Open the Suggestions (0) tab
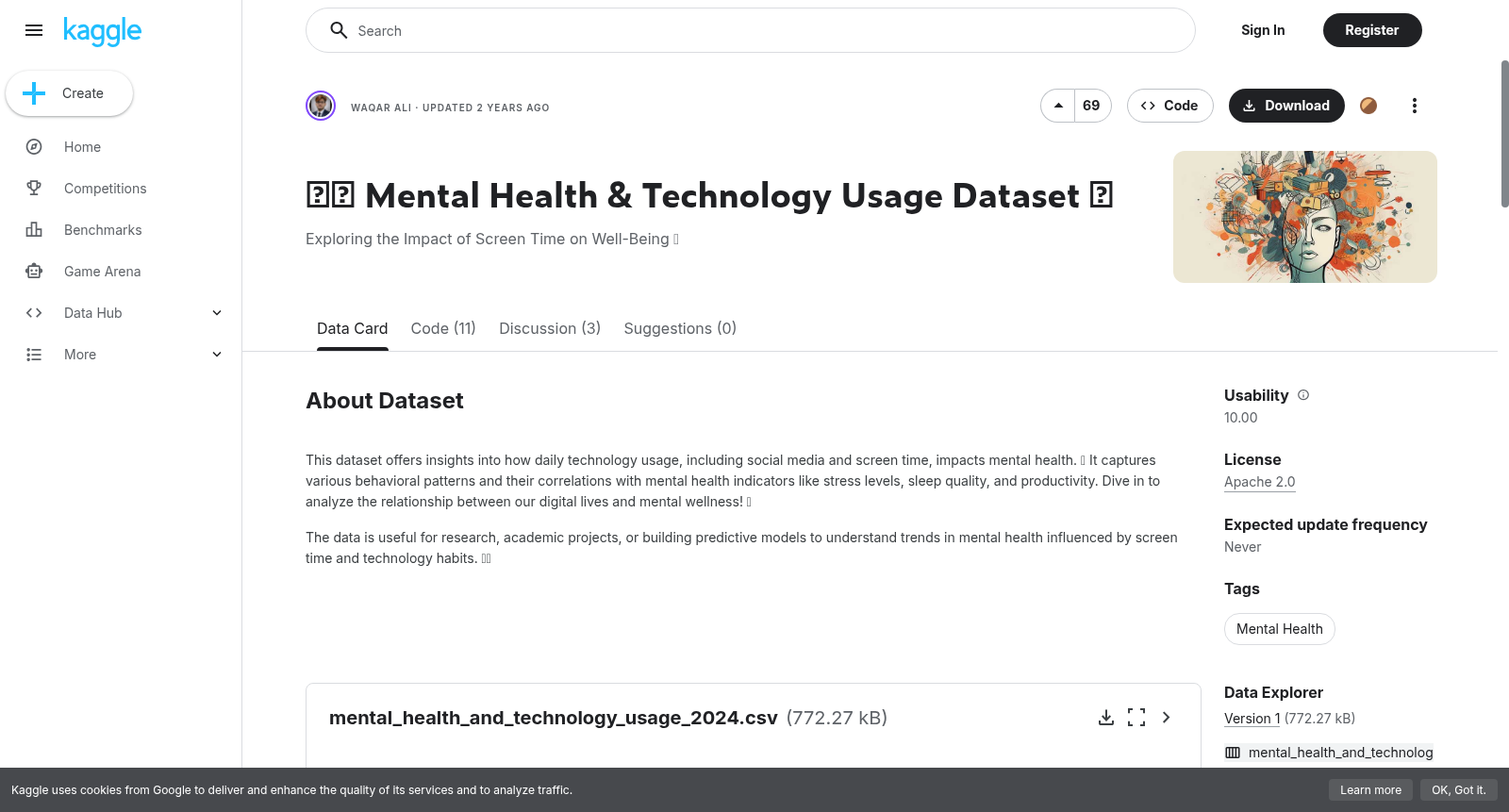1509x812 pixels. click(680, 328)
